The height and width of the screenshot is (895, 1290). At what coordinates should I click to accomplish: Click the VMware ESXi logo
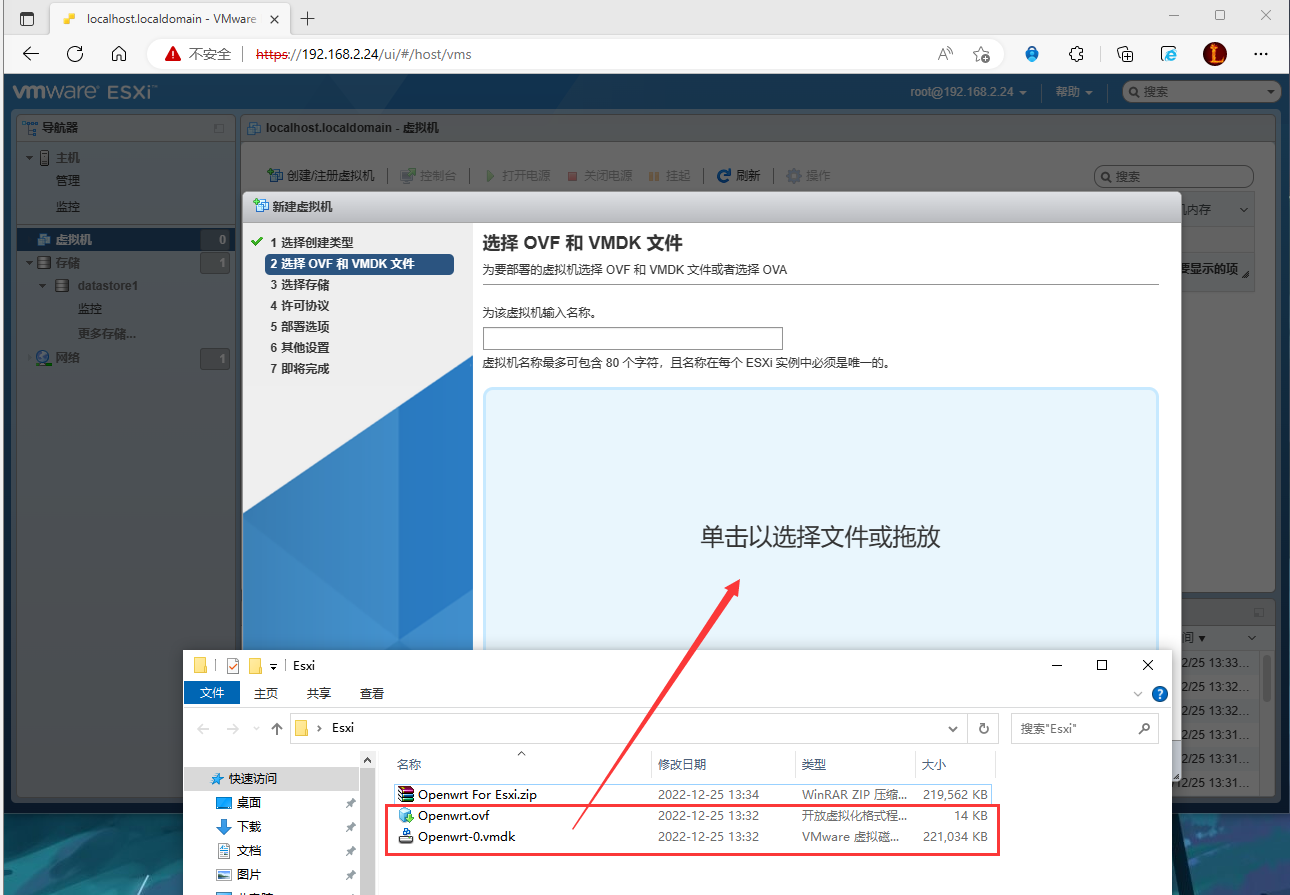(83, 92)
